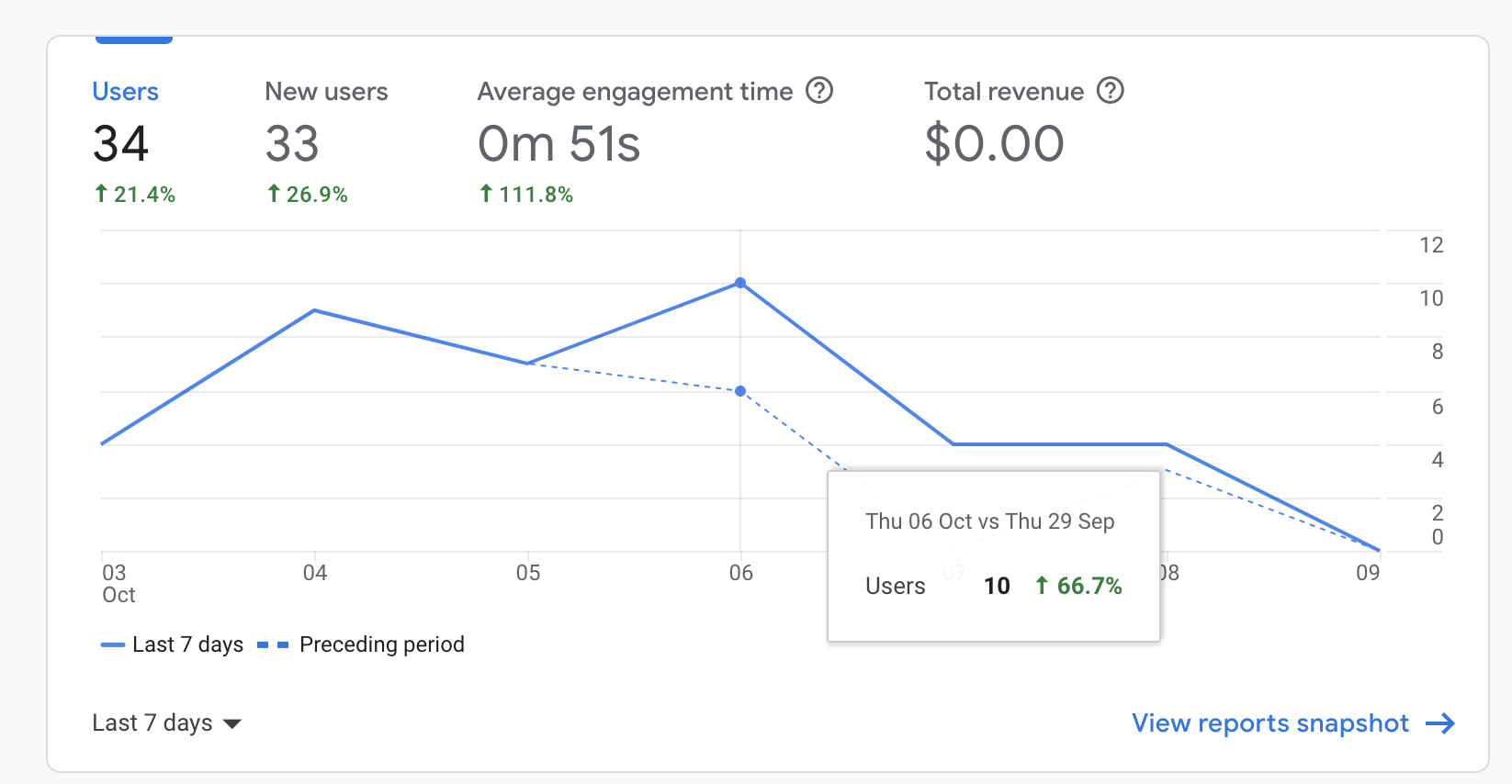
Task: Click the preceding period data point at 06
Action: pos(740,391)
